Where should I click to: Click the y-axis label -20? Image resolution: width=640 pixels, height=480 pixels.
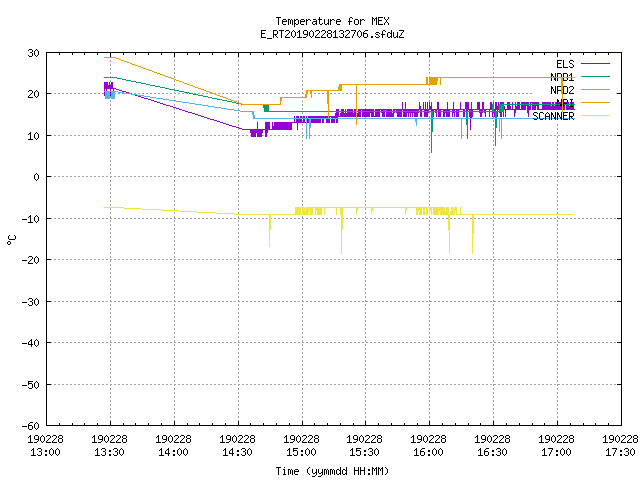click(31, 260)
